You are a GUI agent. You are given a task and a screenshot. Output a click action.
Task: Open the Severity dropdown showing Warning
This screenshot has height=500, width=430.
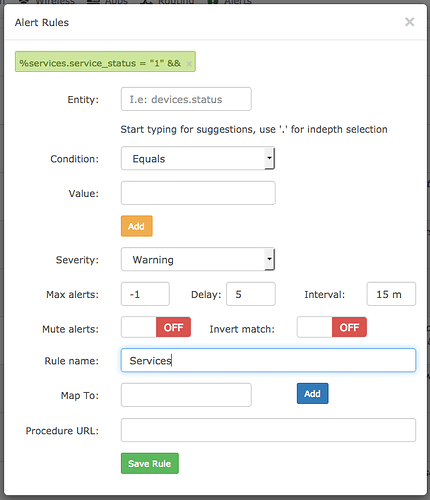(198, 259)
